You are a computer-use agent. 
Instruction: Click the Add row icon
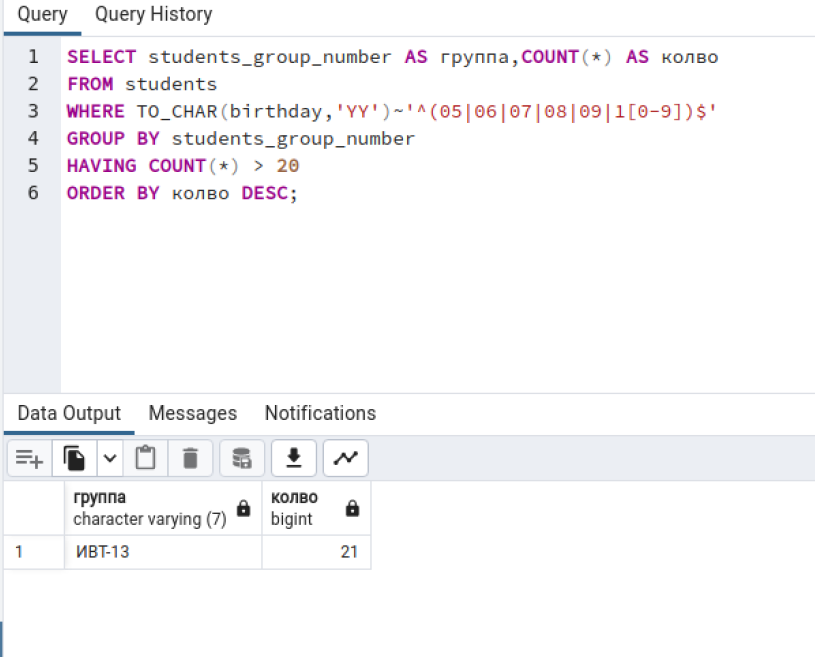pos(30,458)
